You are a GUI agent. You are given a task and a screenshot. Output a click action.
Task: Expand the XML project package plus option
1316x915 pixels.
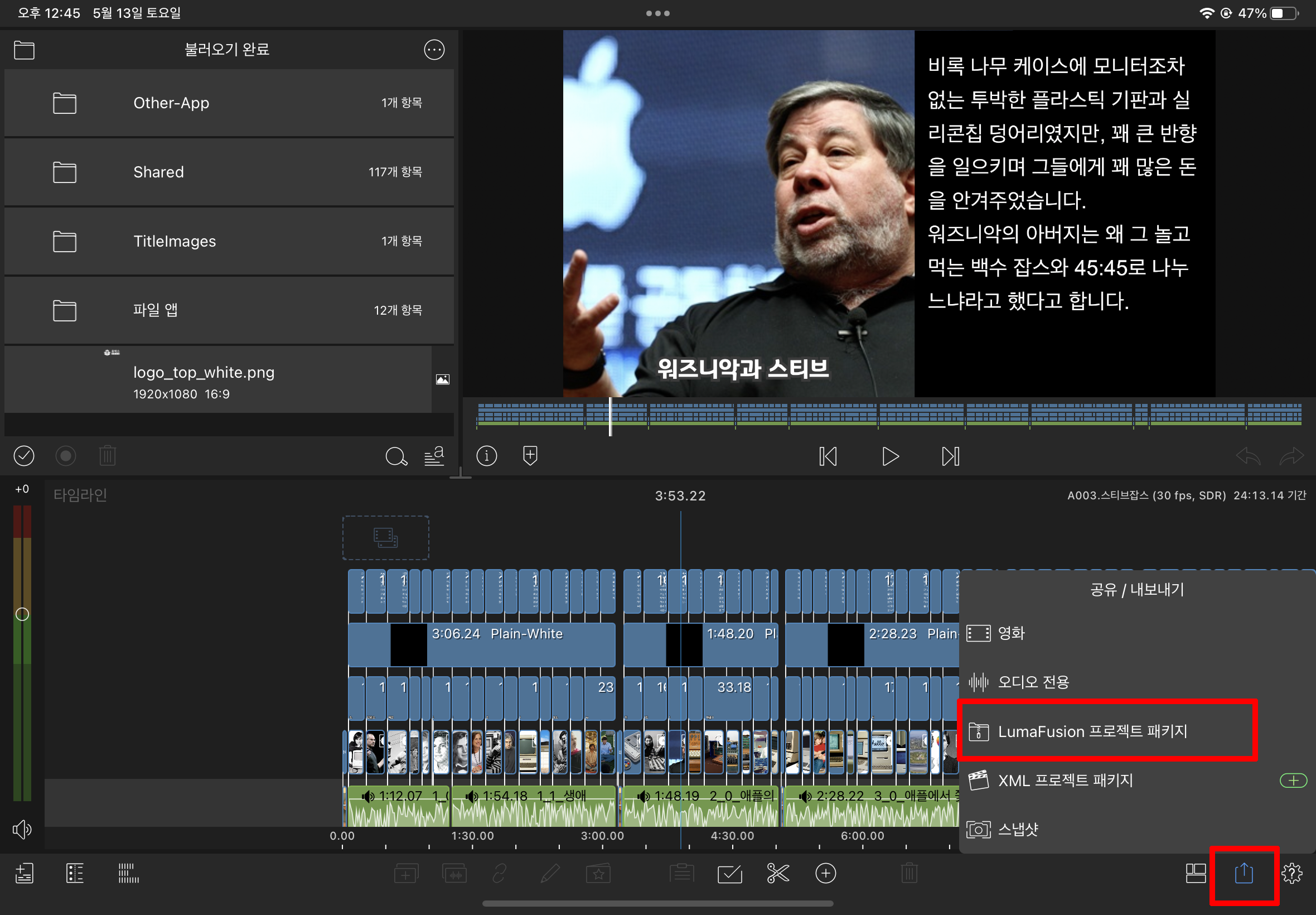[x=1293, y=781]
